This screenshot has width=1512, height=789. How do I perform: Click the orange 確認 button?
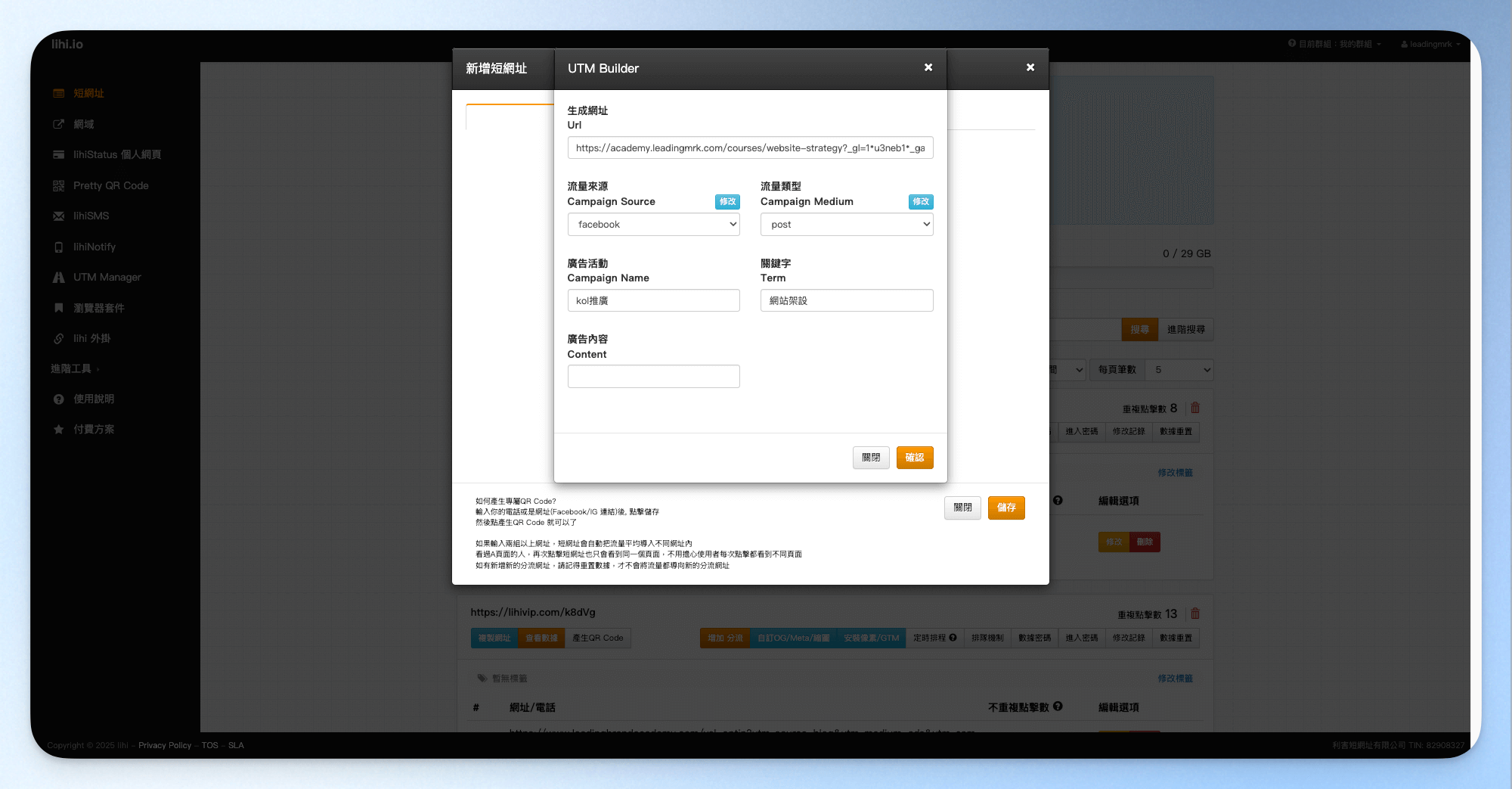pyautogui.click(x=915, y=458)
